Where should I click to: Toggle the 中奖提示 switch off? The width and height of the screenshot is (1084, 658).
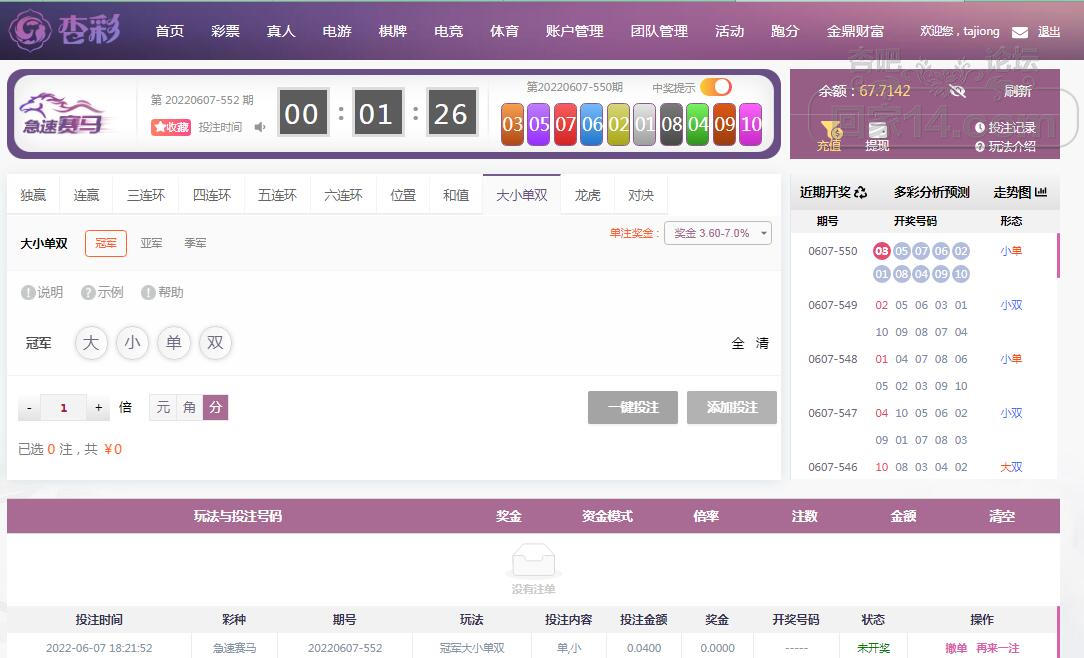(x=714, y=86)
